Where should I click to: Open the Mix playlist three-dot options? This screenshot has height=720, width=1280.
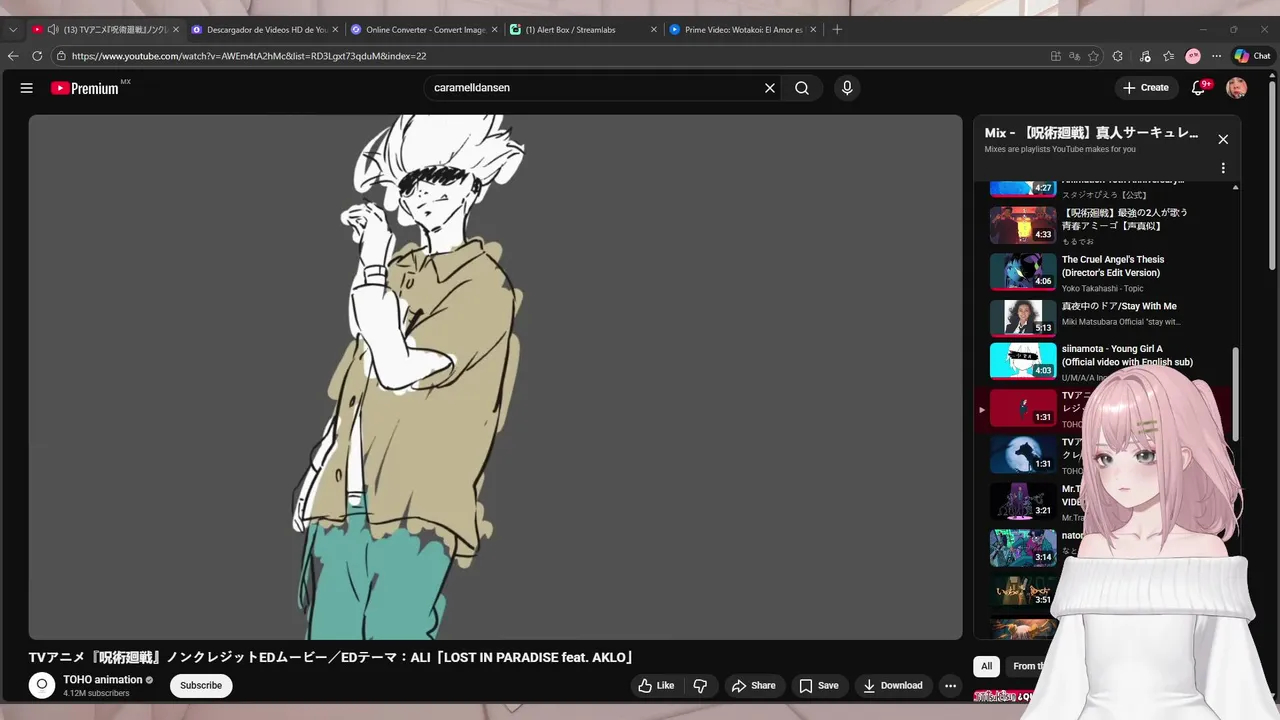[1223, 168]
